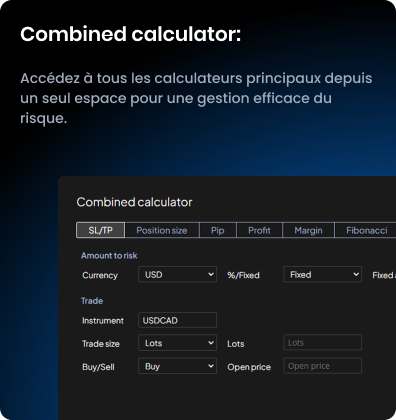Focus the Lots input field
The width and height of the screenshot is (396, 420).
[x=322, y=342]
